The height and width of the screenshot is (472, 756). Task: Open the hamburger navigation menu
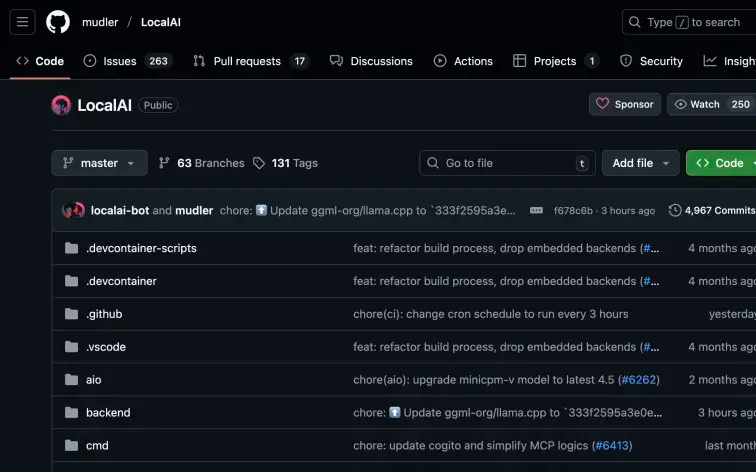pyautogui.click(x=23, y=22)
